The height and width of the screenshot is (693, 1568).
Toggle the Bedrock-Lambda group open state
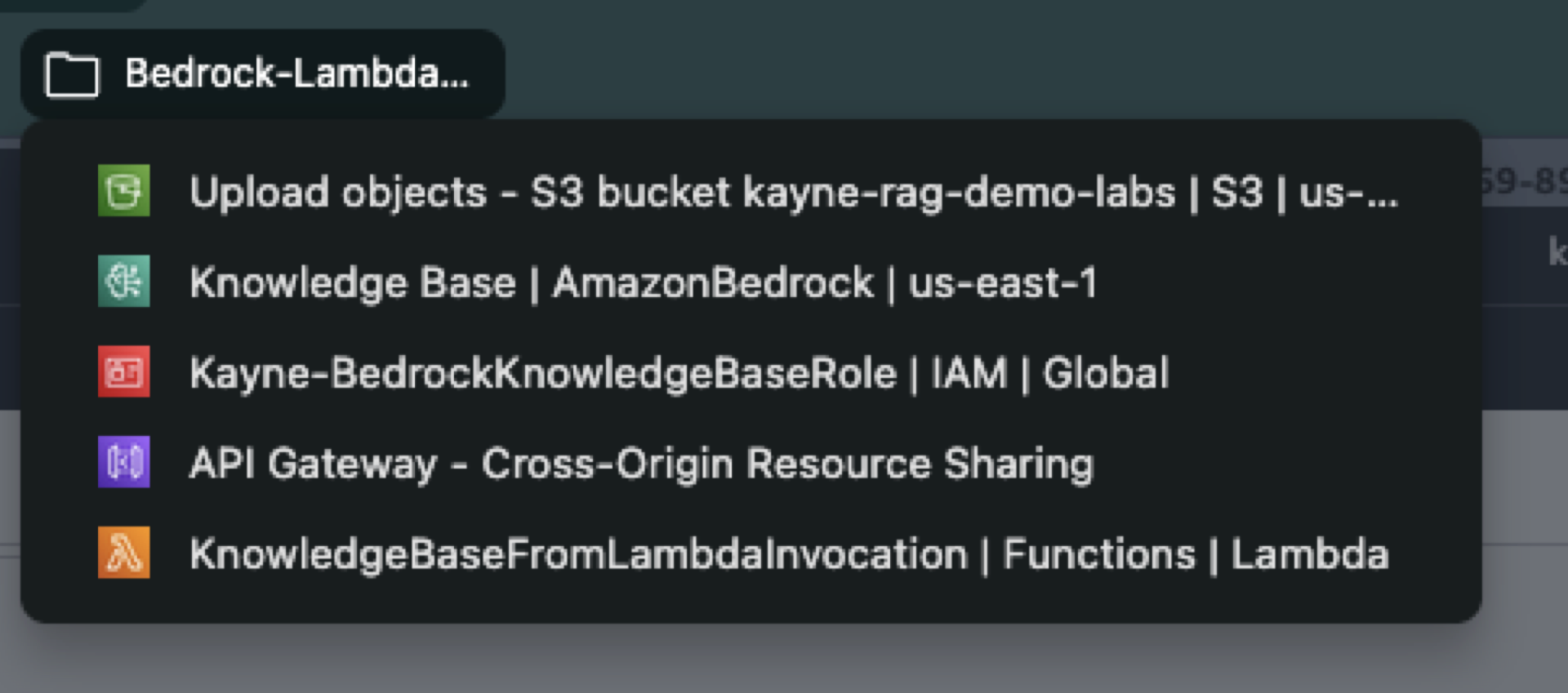[261, 75]
